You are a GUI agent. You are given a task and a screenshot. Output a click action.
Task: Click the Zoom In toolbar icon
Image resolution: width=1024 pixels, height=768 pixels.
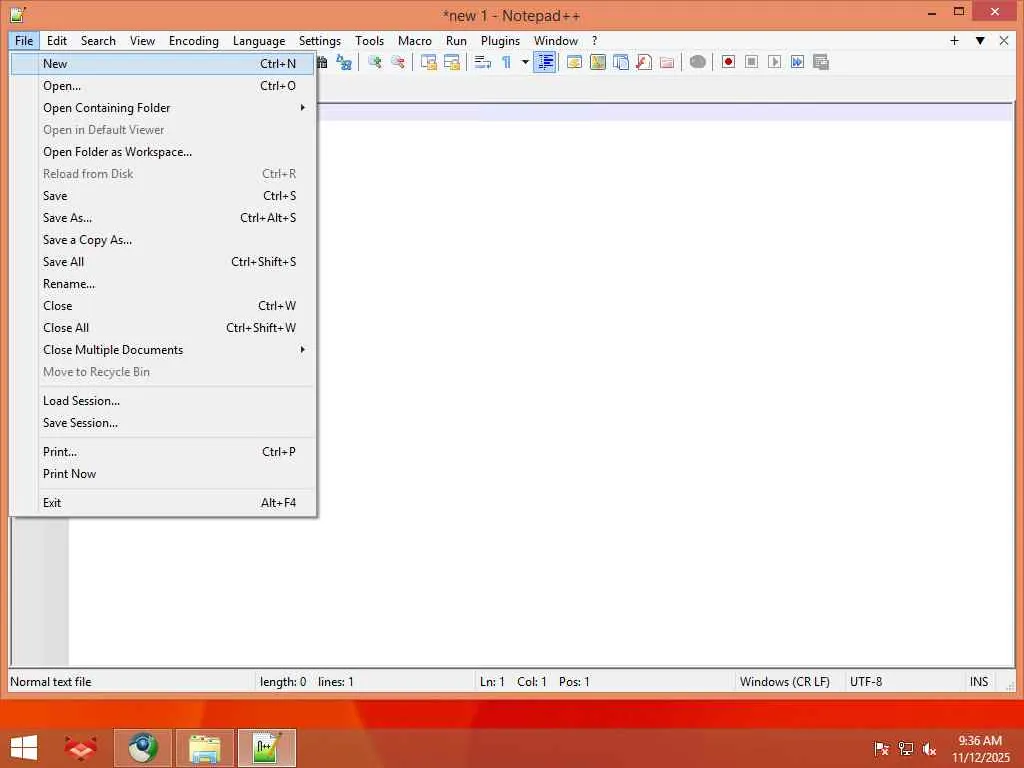[375, 62]
